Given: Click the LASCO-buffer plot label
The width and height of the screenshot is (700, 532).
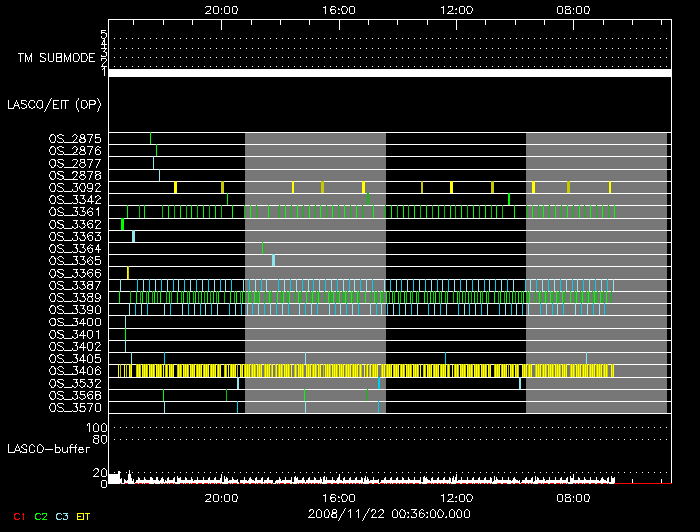Looking at the screenshot, I should tap(46, 448).
